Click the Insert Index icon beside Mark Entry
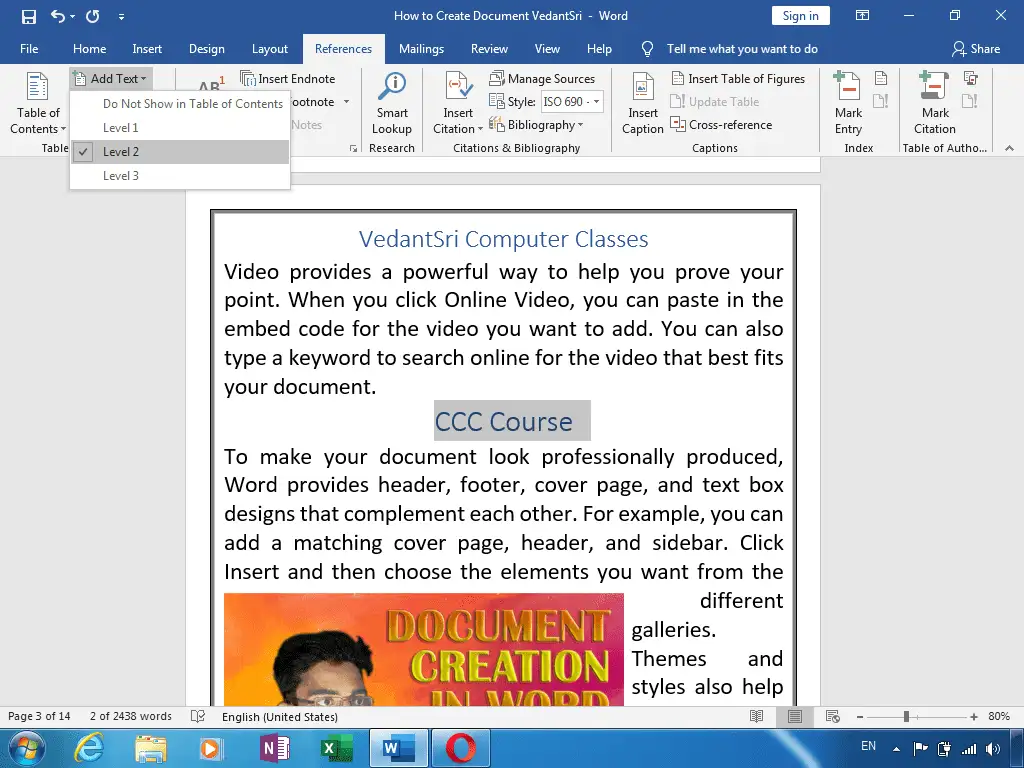Viewport: 1024px width, 768px height. 880,79
